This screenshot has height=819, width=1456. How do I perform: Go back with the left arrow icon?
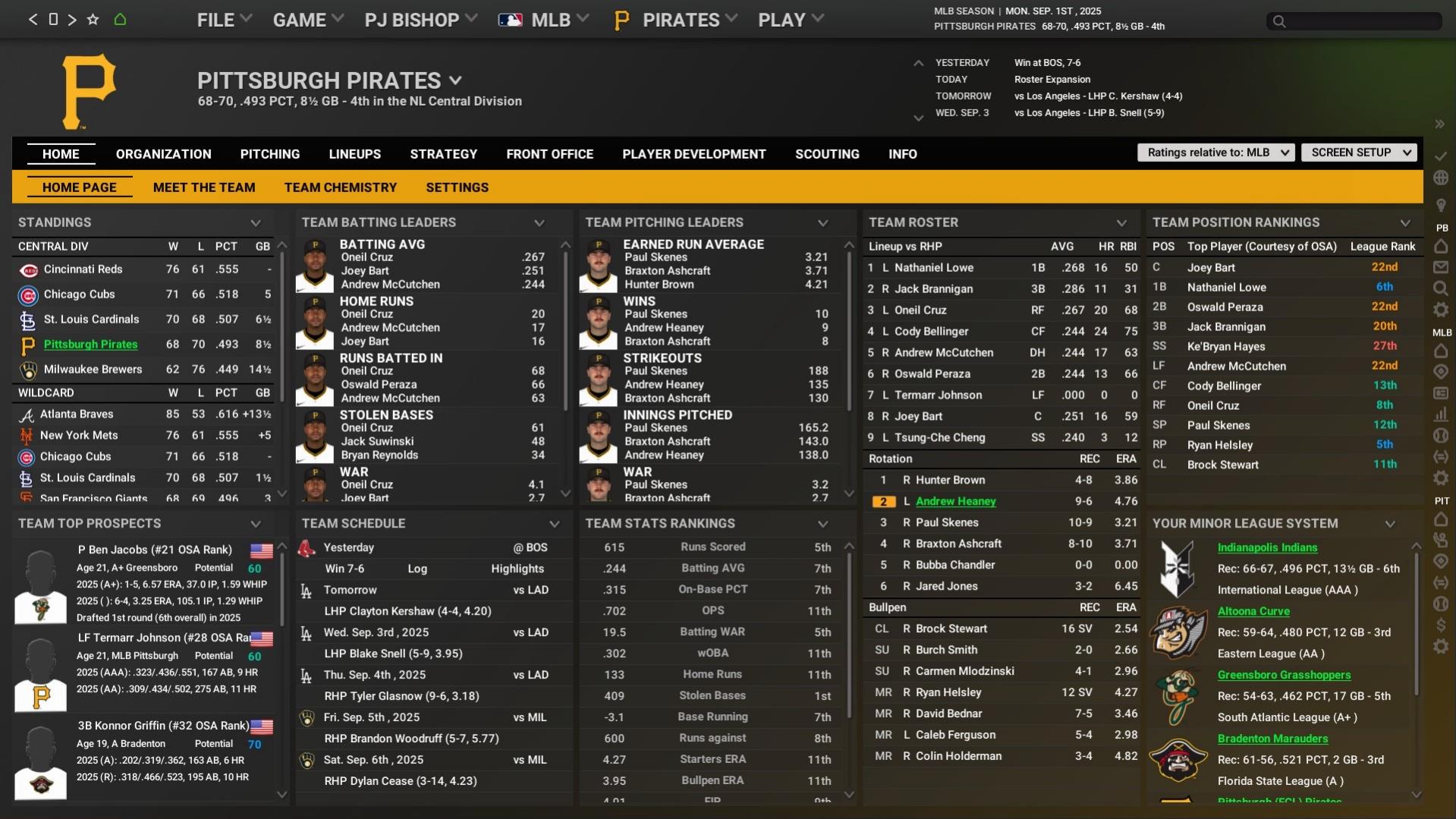(x=33, y=20)
